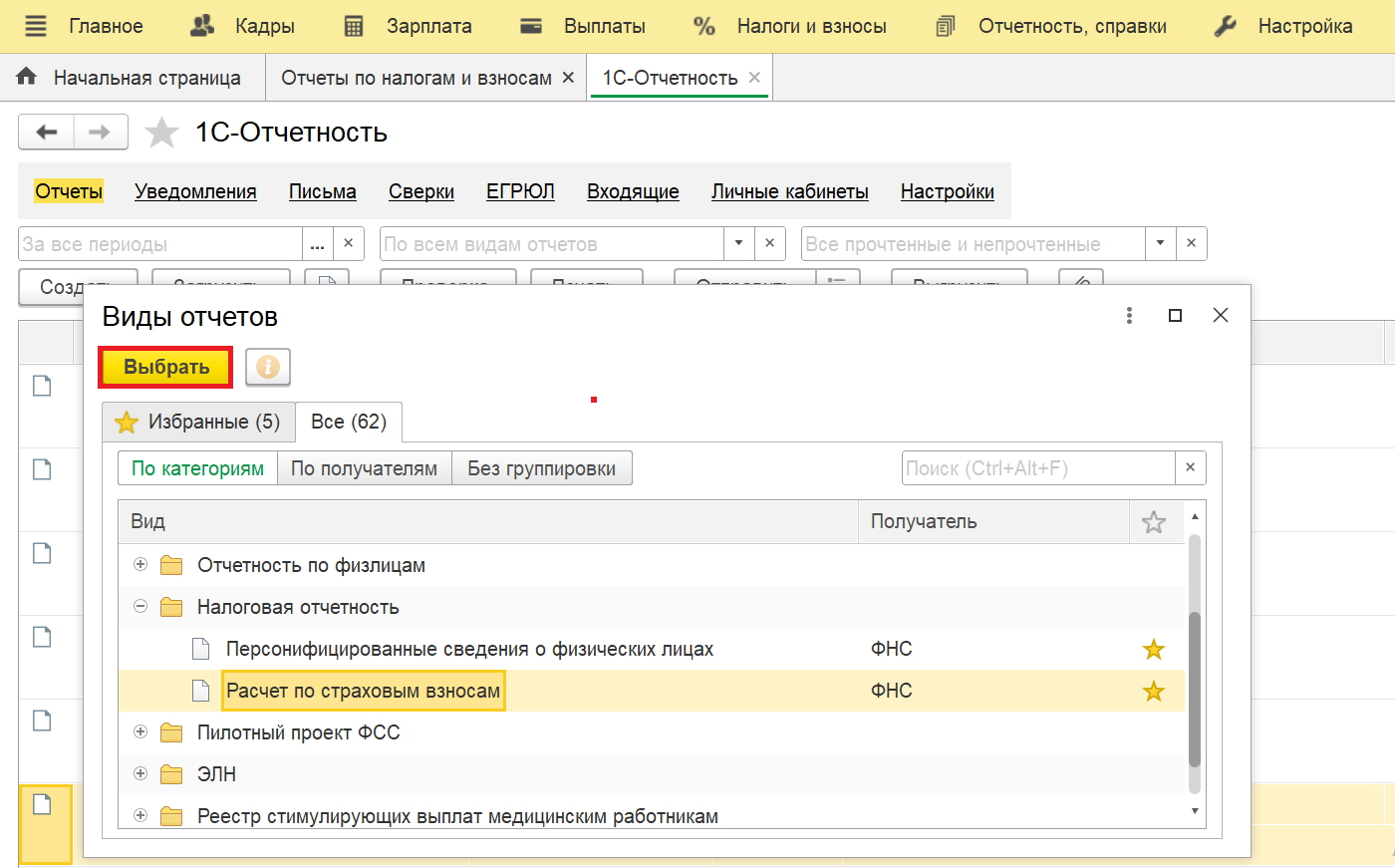
Task: Go back with the left arrow button
Action: pos(46,133)
